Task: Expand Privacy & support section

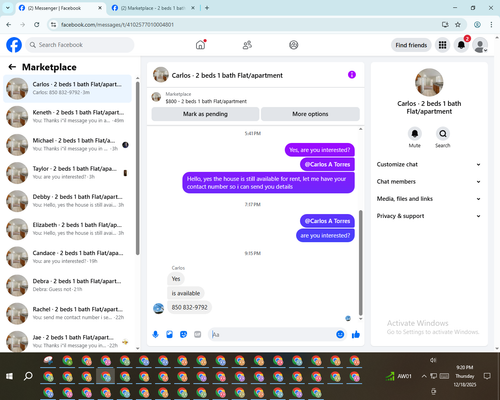Action: (429, 216)
